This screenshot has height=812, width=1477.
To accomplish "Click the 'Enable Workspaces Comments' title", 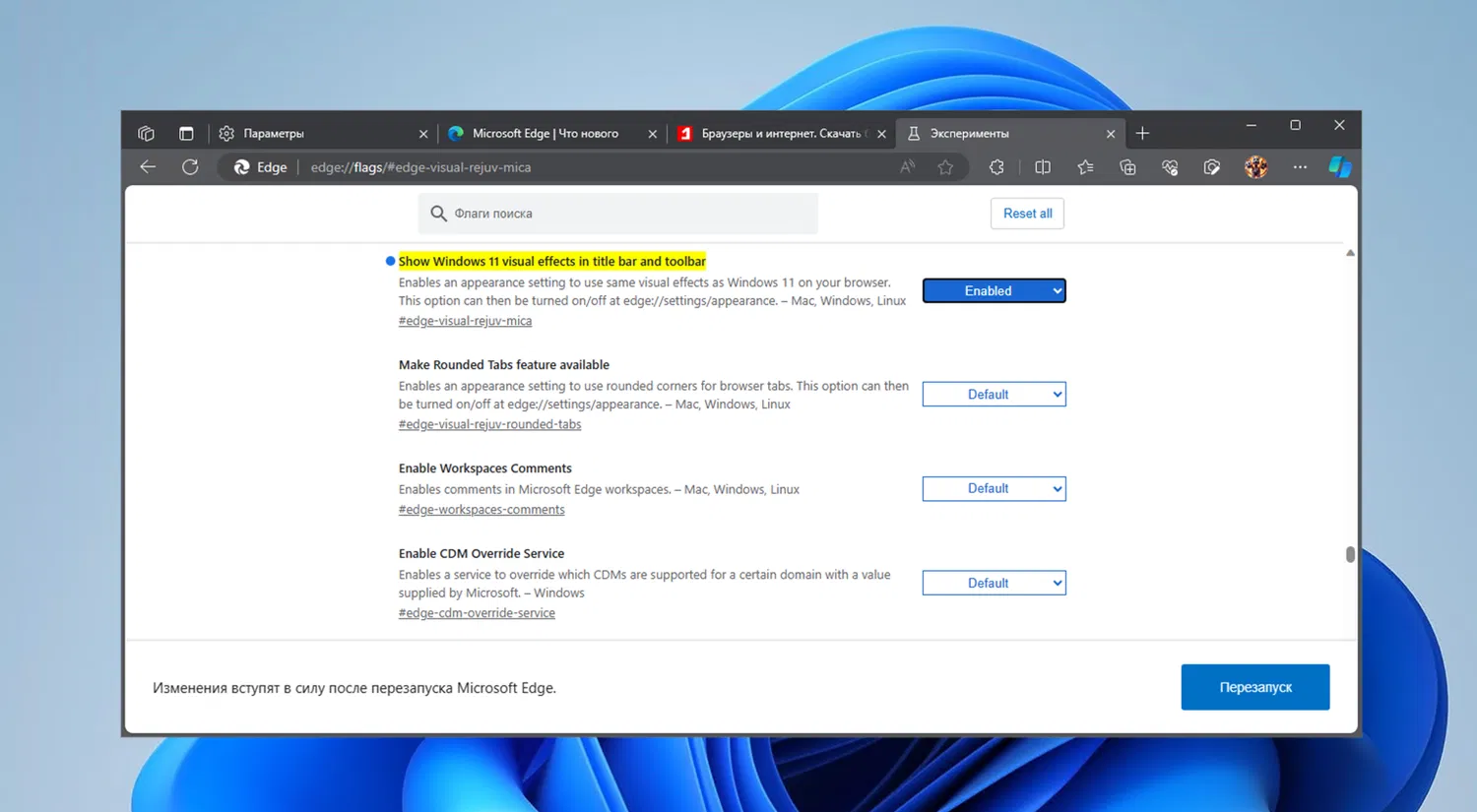I will point(484,468).
